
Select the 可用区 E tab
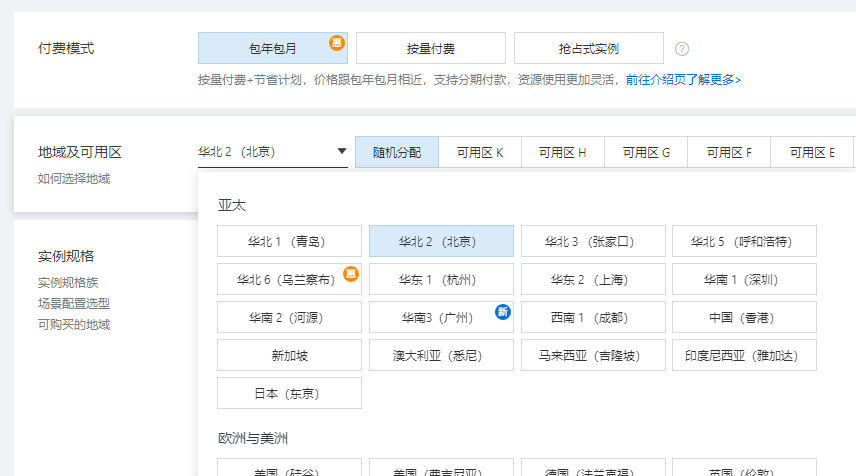pos(812,152)
